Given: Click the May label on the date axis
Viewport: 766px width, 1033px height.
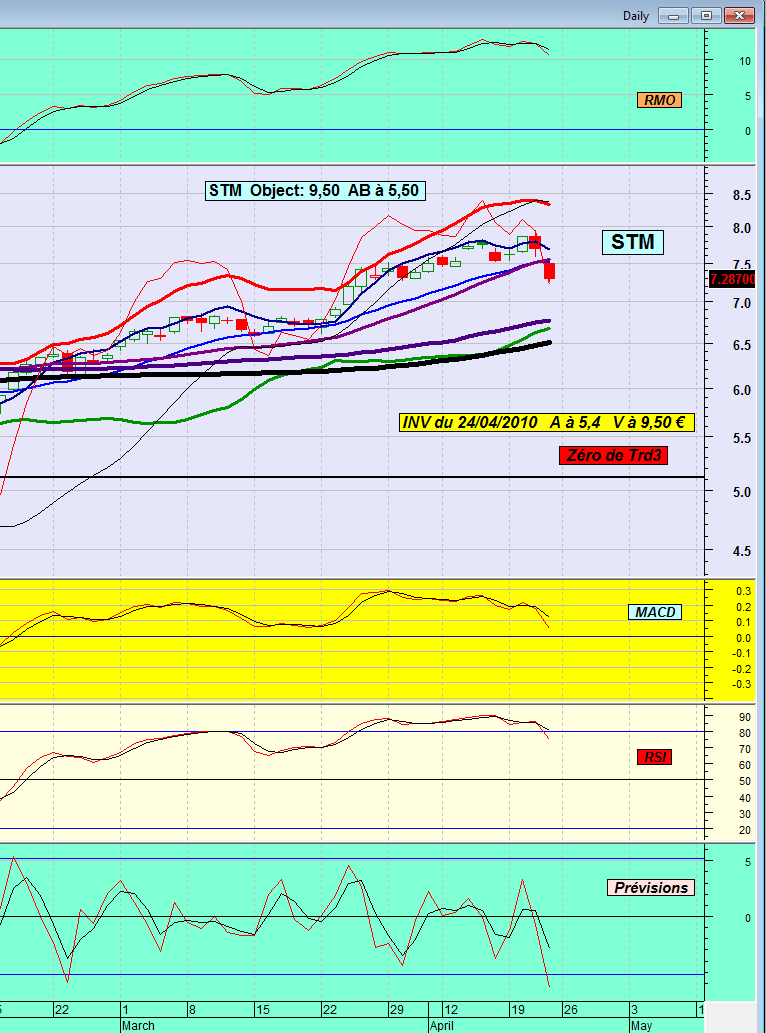Looking at the screenshot, I should [641, 1026].
